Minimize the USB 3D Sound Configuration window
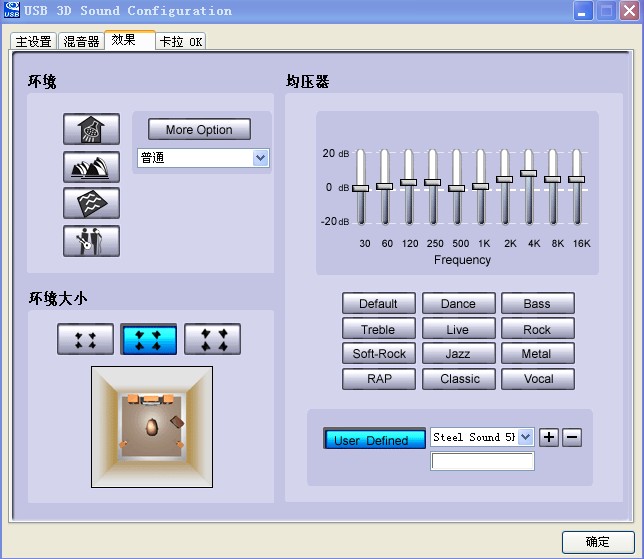644x559 pixels. (583, 10)
